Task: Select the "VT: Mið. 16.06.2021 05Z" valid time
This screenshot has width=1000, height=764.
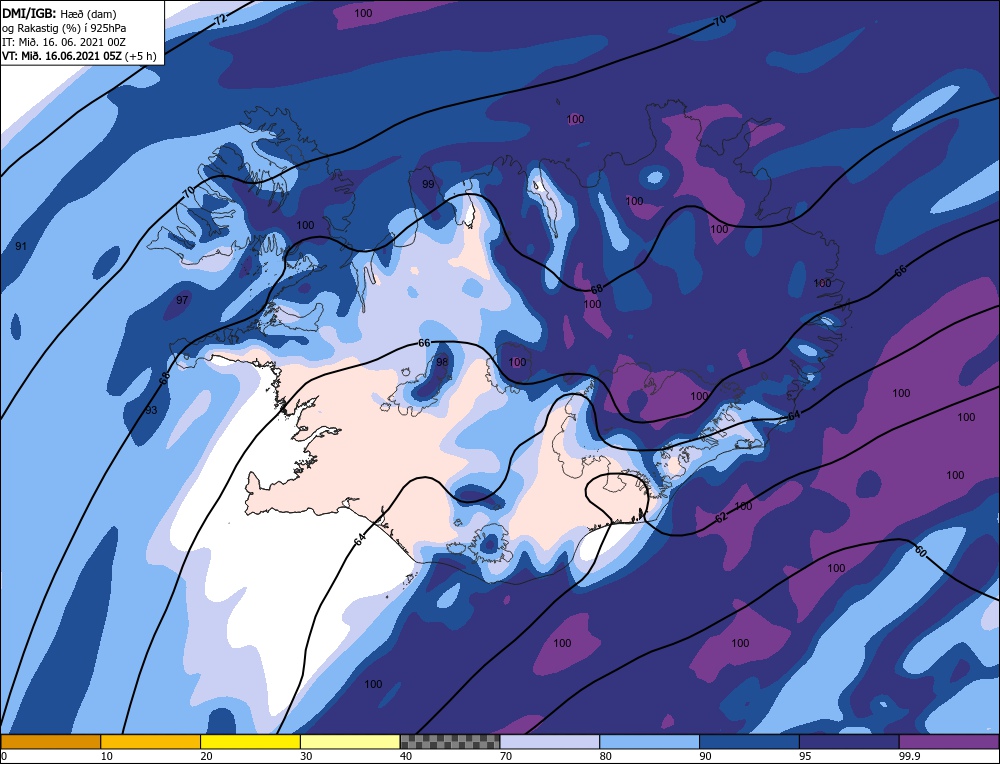Action: [62, 56]
